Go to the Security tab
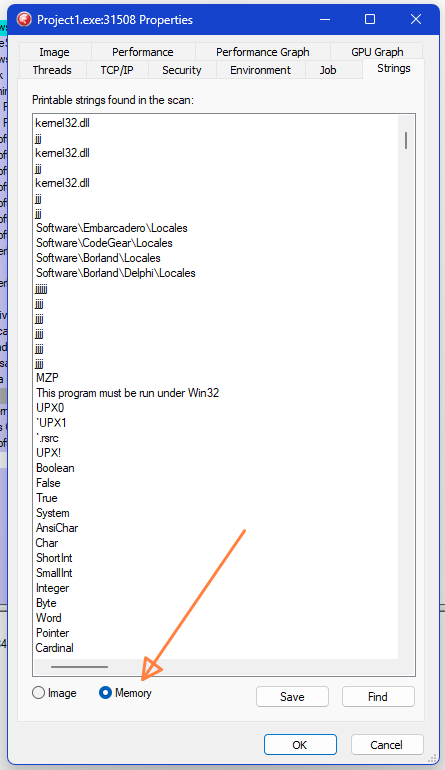This screenshot has width=445, height=770. tap(182, 70)
